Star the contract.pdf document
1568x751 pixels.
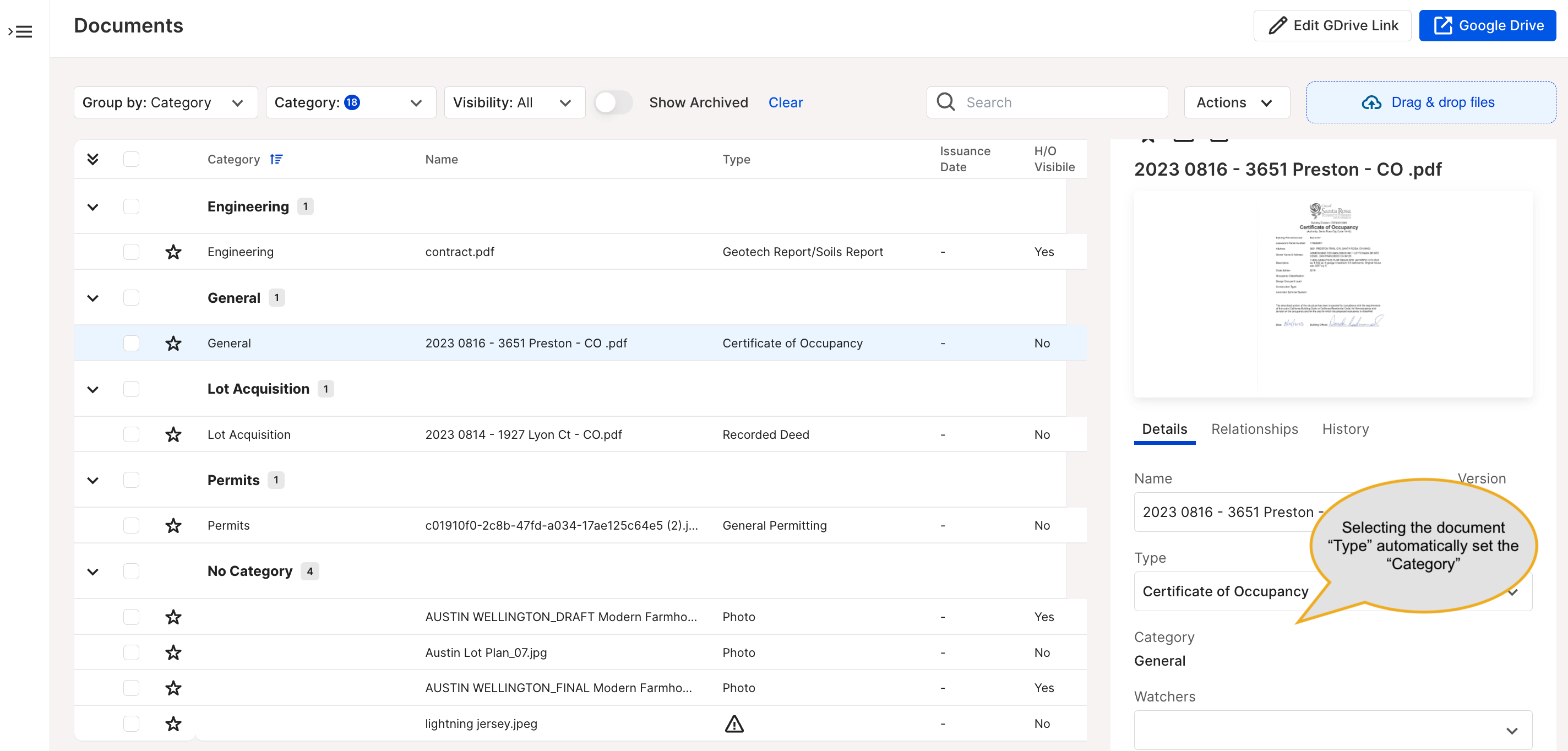pos(173,252)
